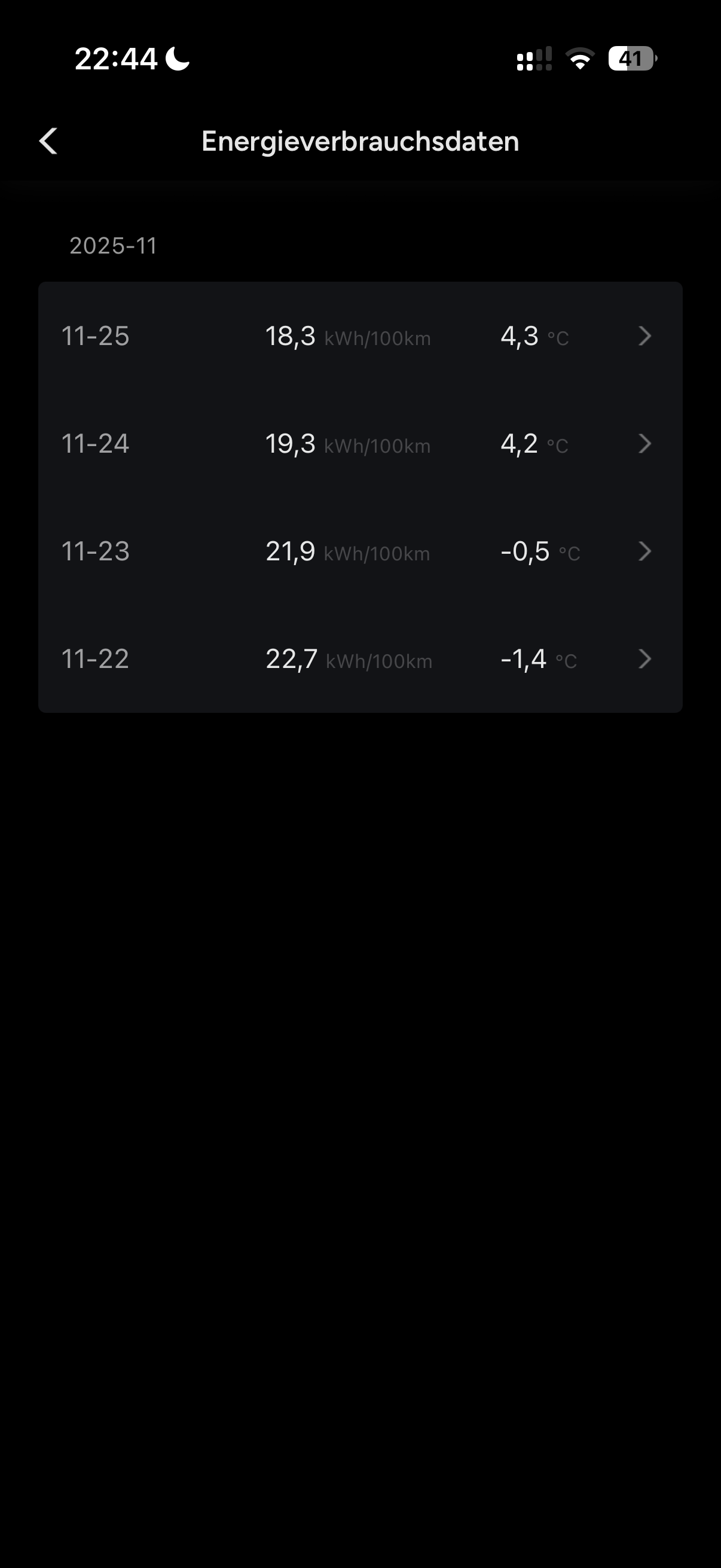Open the 11-25 date row

(x=96, y=336)
